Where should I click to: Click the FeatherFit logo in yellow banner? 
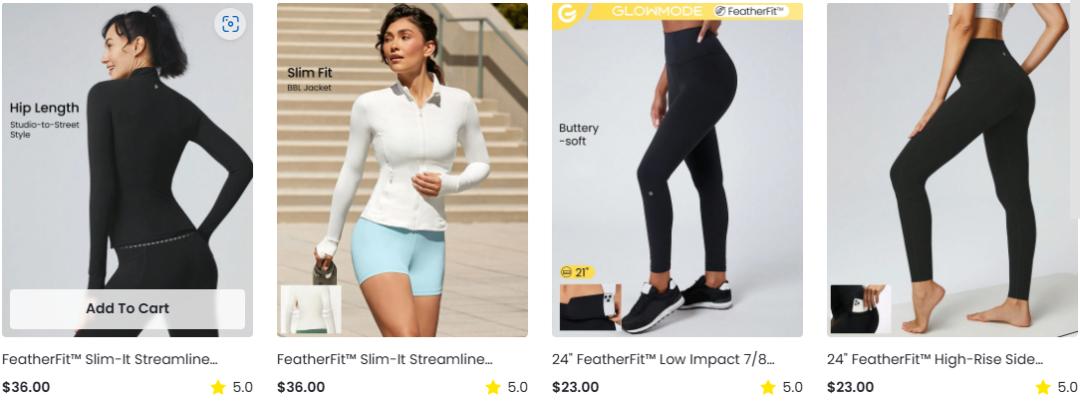[751, 11]
